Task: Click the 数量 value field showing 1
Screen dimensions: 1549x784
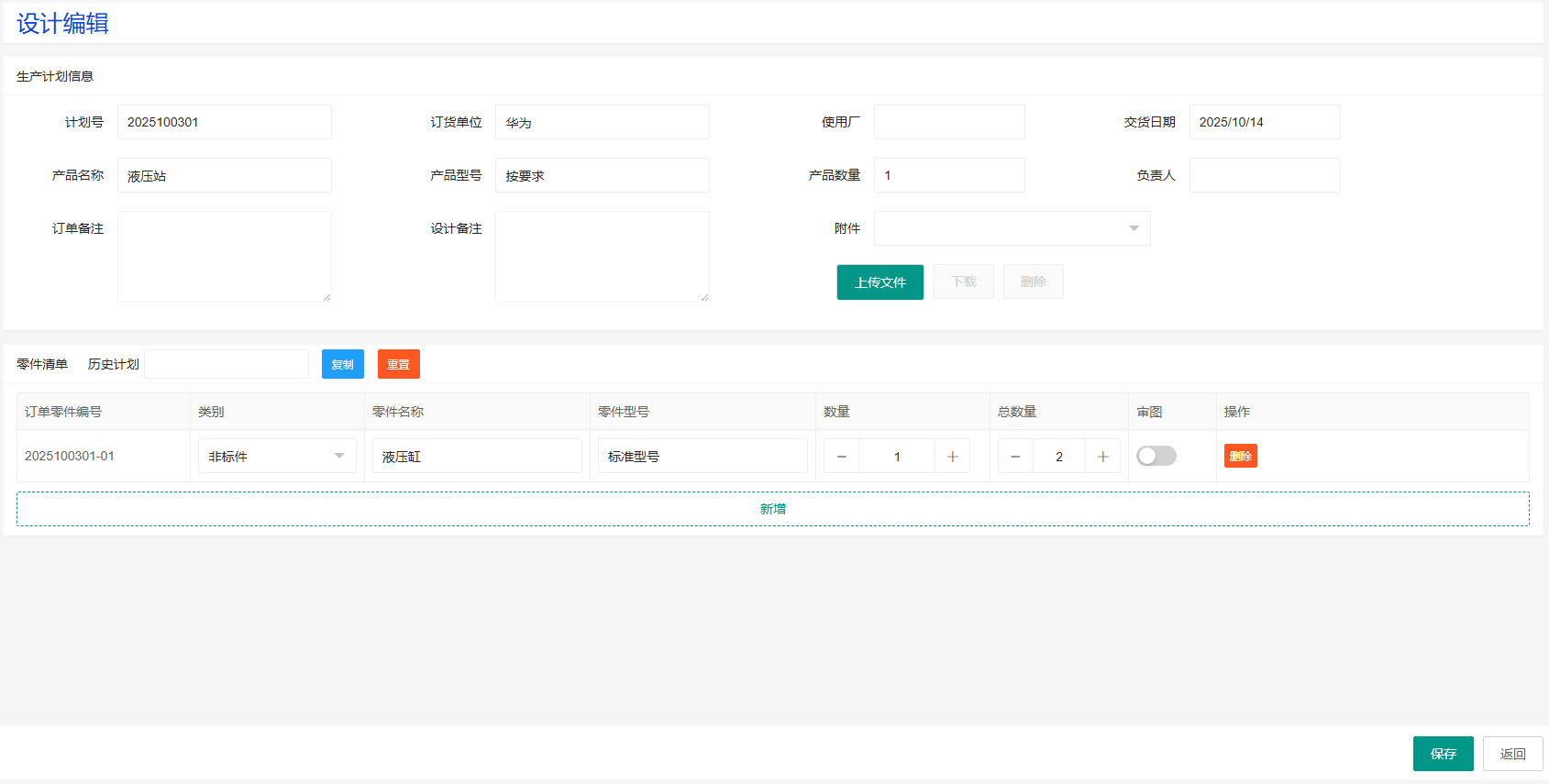Action: point(897,456)
